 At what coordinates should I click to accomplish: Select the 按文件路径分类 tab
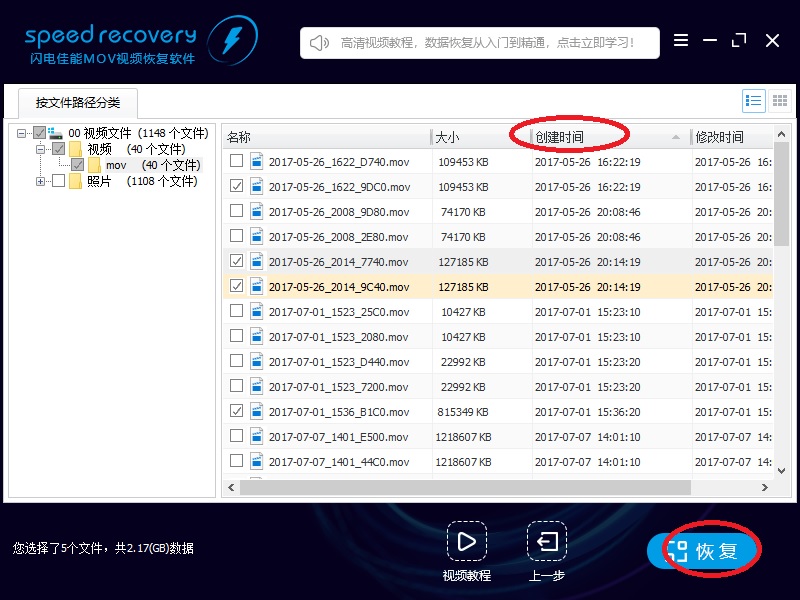[x=77, y=103]
